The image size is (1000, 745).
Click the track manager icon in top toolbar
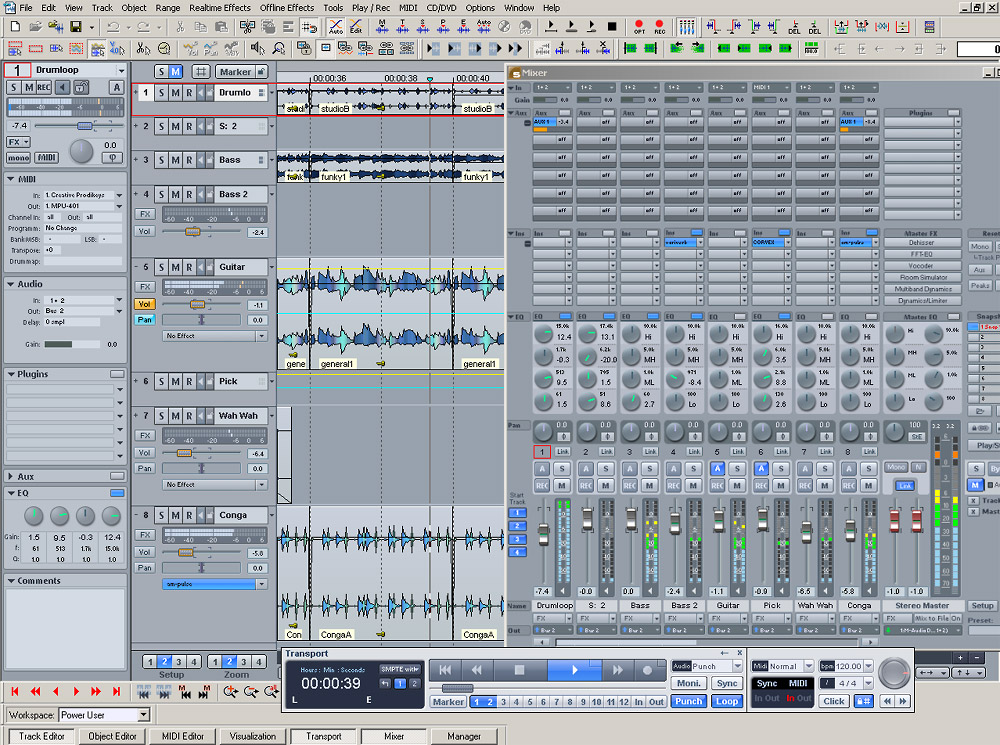click(x=929, y=27)
